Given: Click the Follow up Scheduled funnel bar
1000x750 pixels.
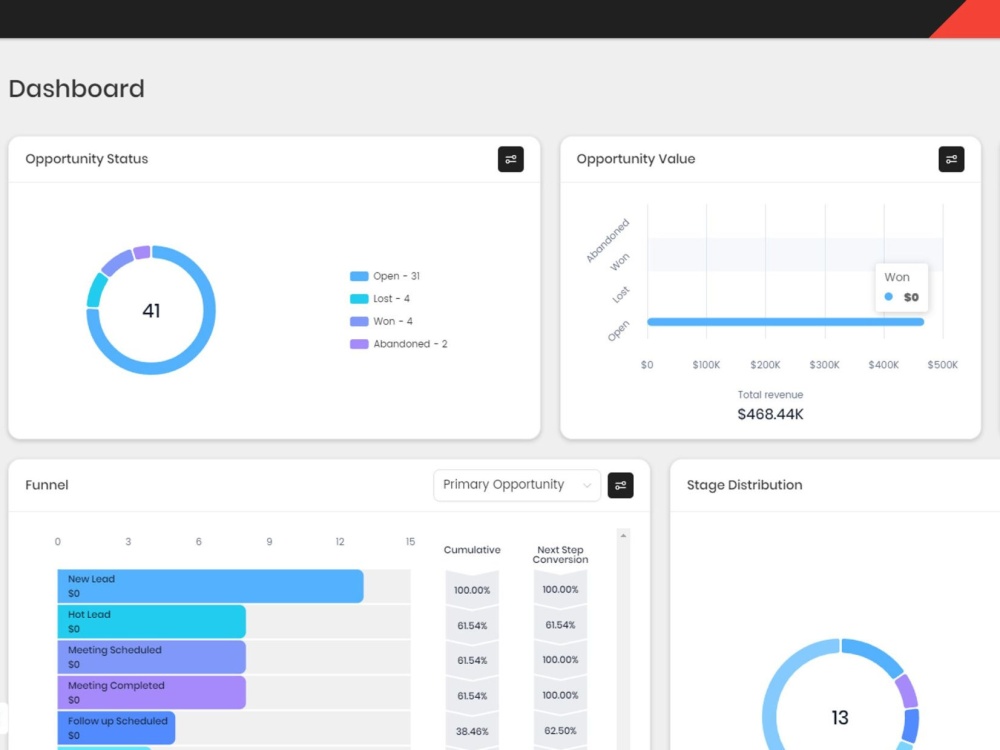Looking at the screenshot, I should [x=116, y=728].
